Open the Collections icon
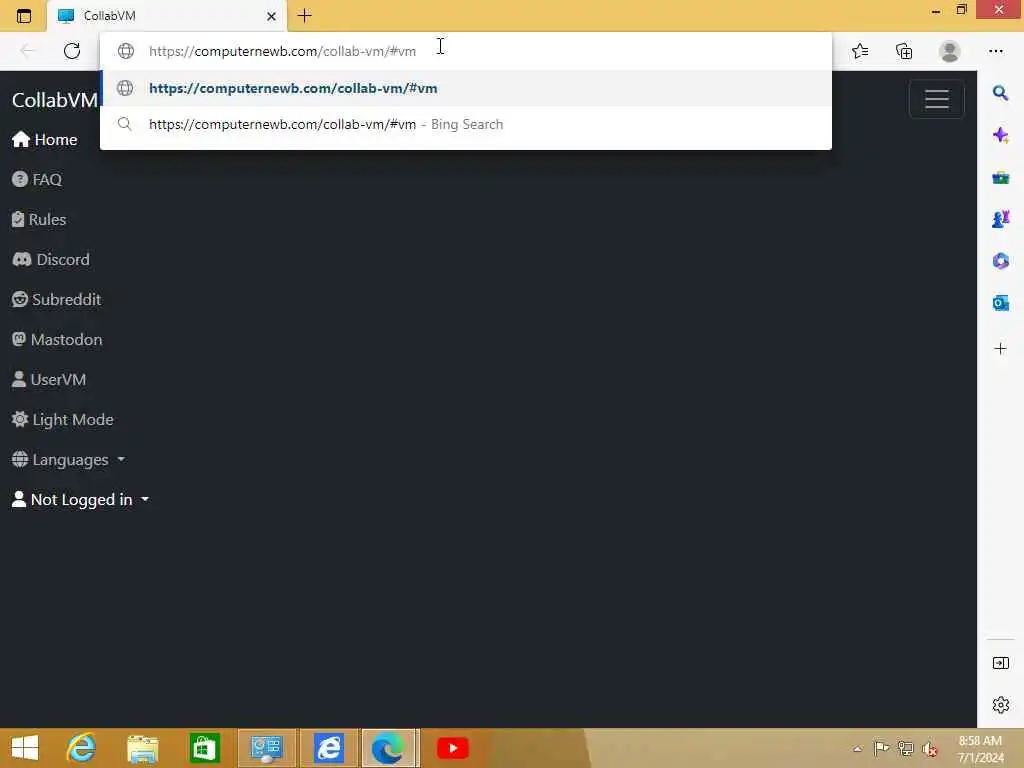 pos(904,51)
